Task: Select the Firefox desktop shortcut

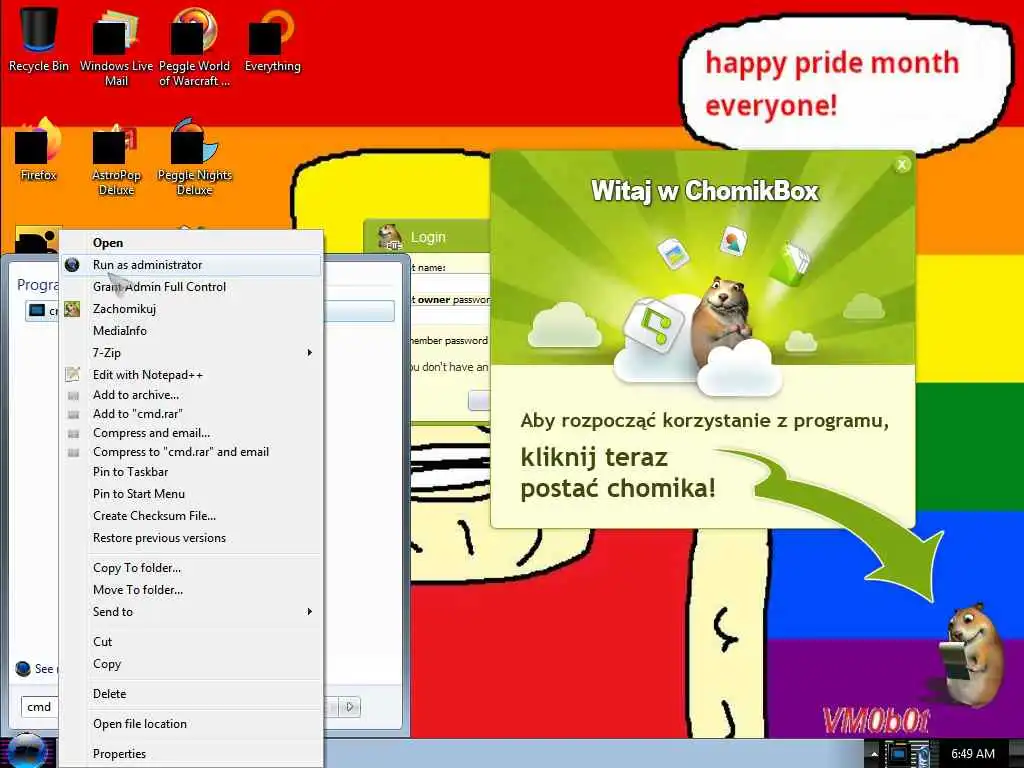Action: (x=39, y=149)
